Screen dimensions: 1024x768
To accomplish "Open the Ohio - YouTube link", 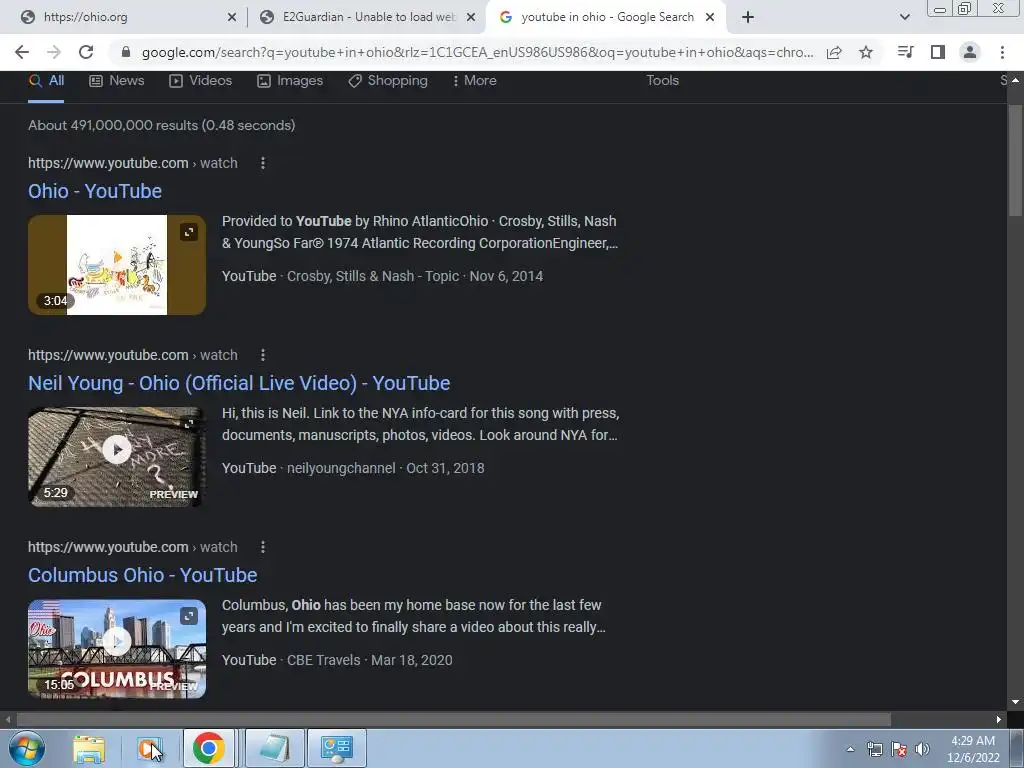I will coord(95,191).
